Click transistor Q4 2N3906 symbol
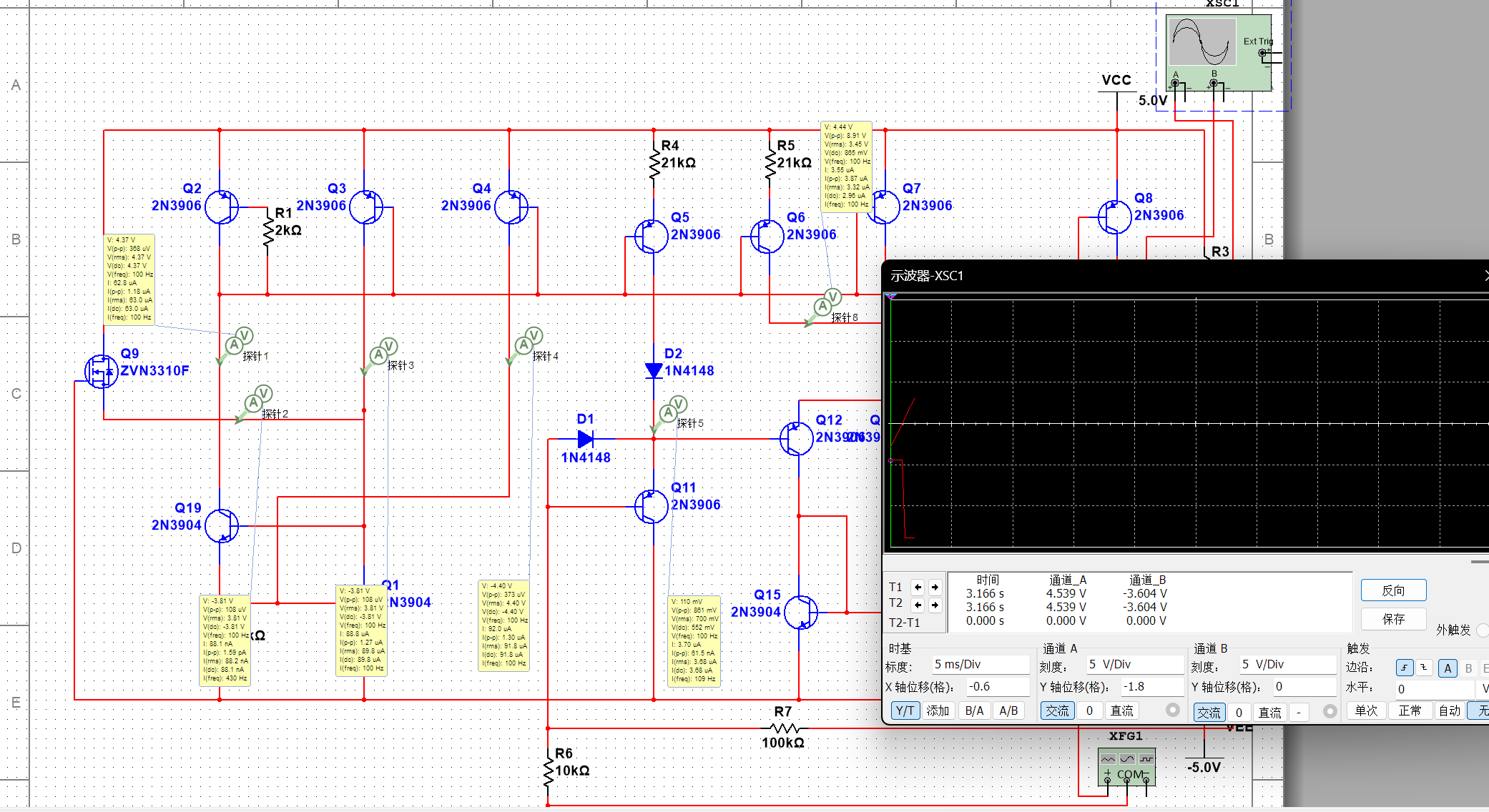 [x=511, y=207]
